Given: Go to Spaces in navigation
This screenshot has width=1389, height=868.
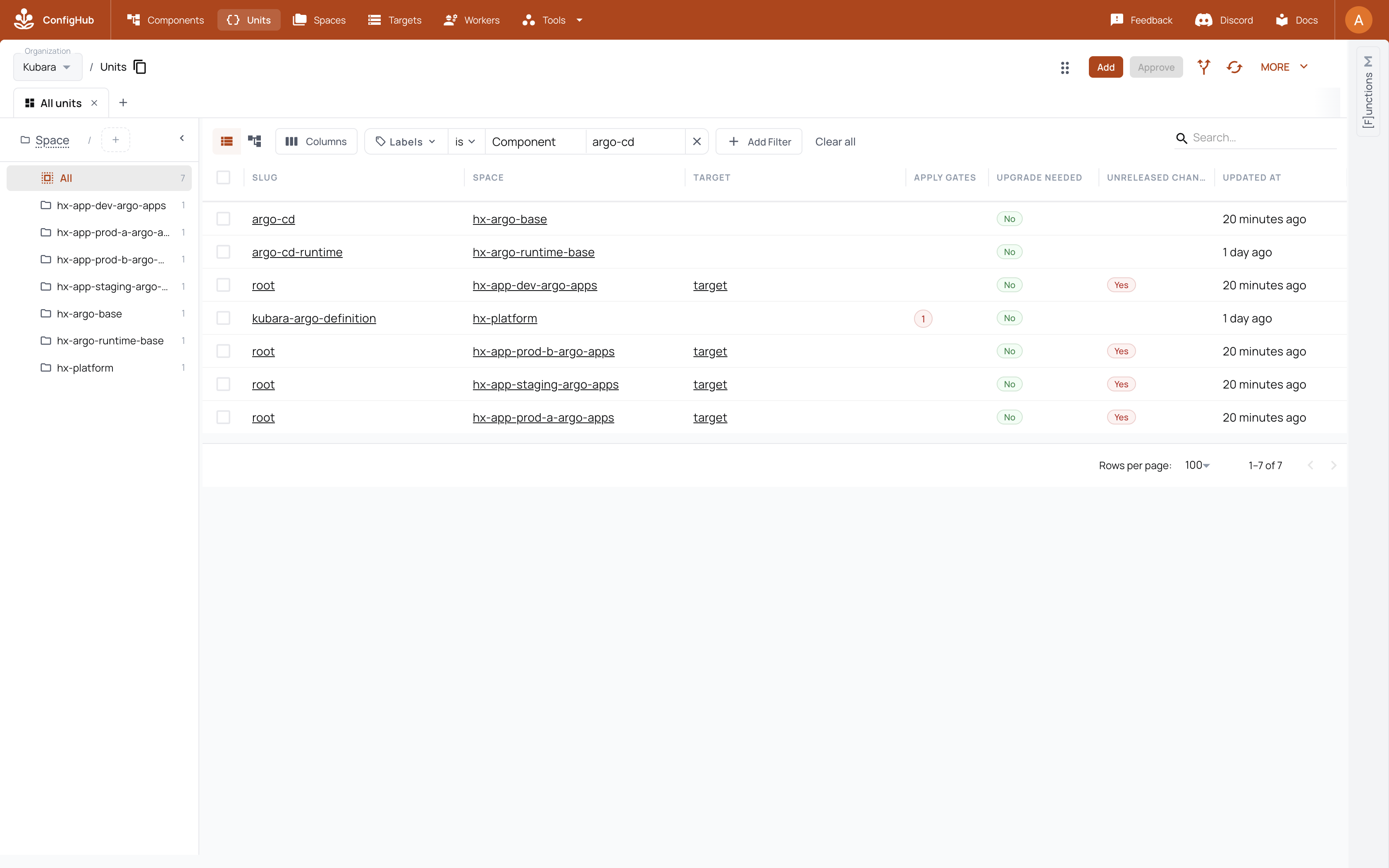Looking at the screenshot, I should [x=320, y=20].
